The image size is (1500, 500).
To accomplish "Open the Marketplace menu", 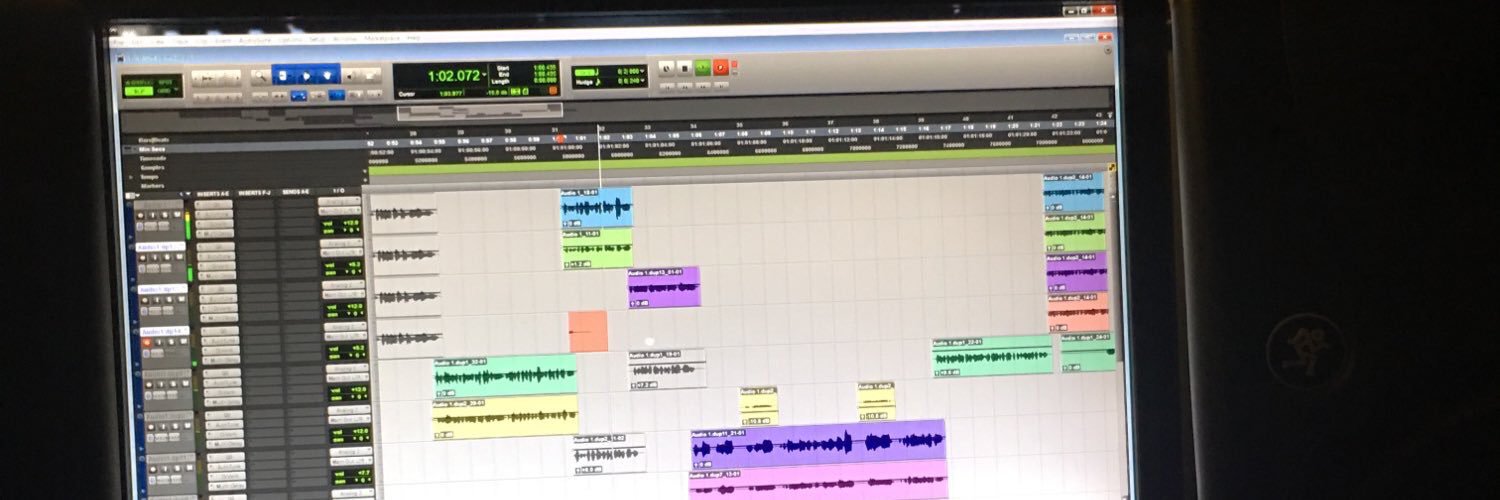I will click(383, 38).
